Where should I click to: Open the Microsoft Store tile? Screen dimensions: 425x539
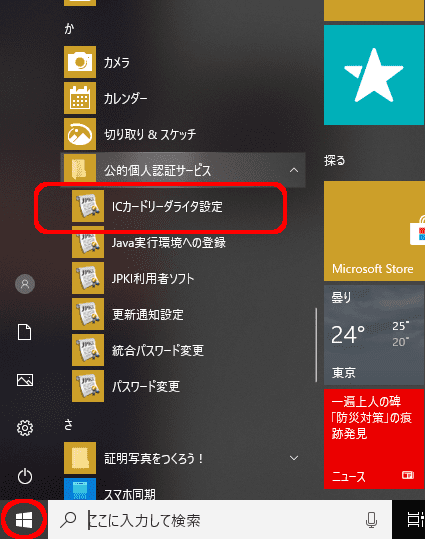point(374,231)
